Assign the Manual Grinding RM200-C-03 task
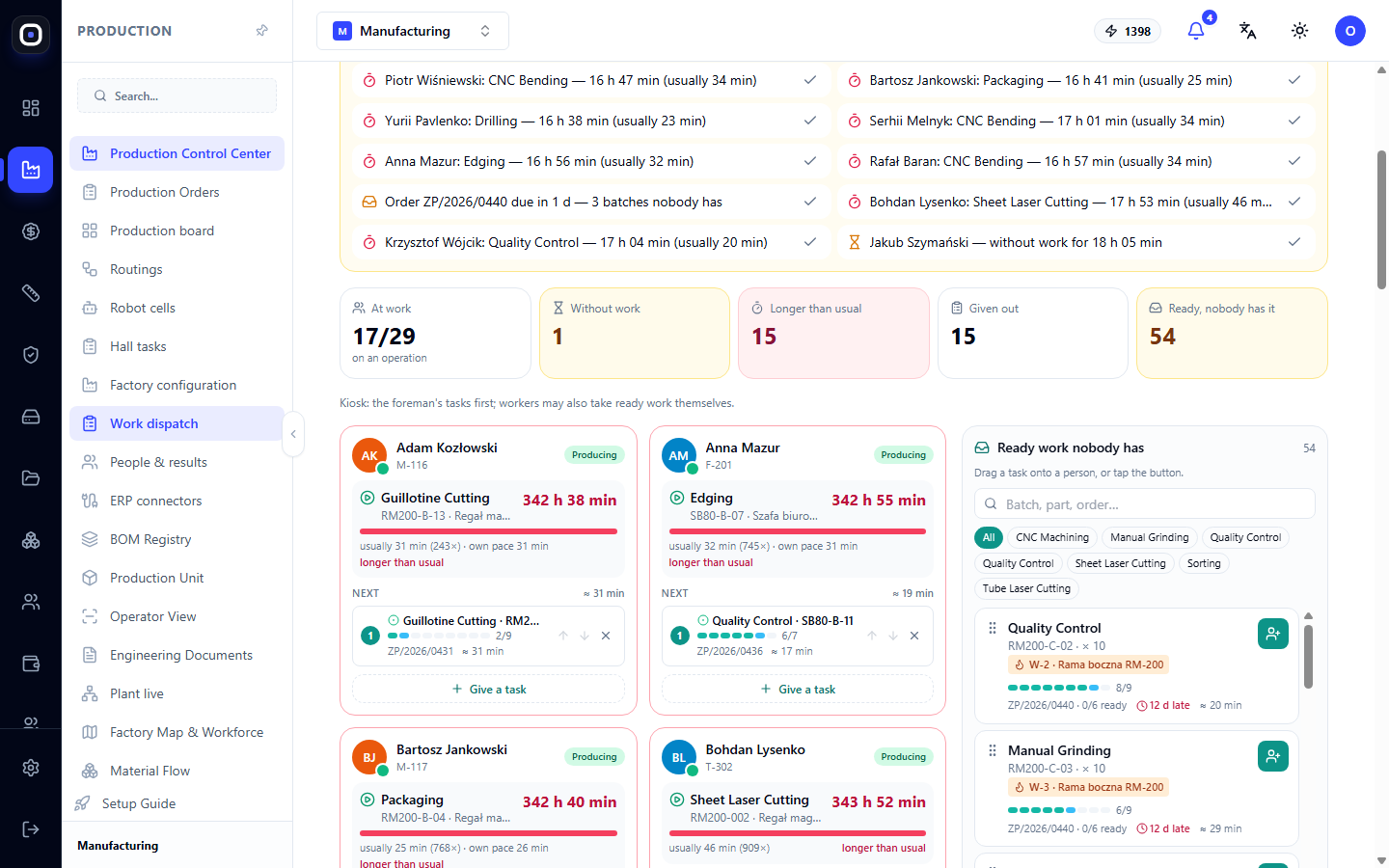The width and height of the screenshot is (1389, 868). [1273, 756]
